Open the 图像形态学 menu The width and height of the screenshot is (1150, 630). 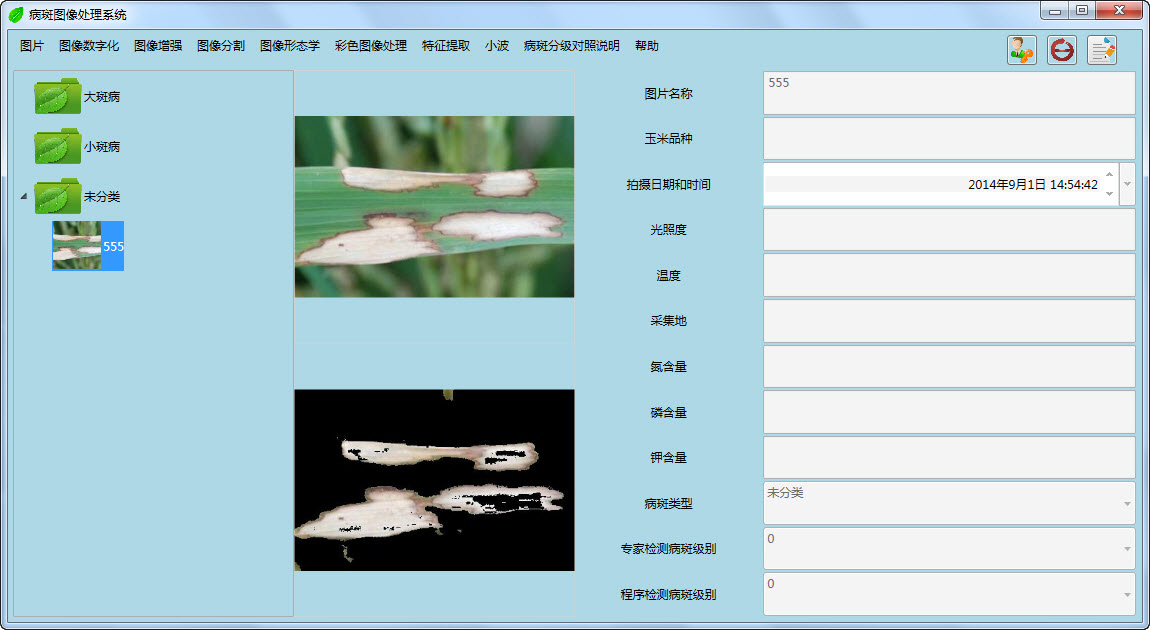(x=290, y=45)
